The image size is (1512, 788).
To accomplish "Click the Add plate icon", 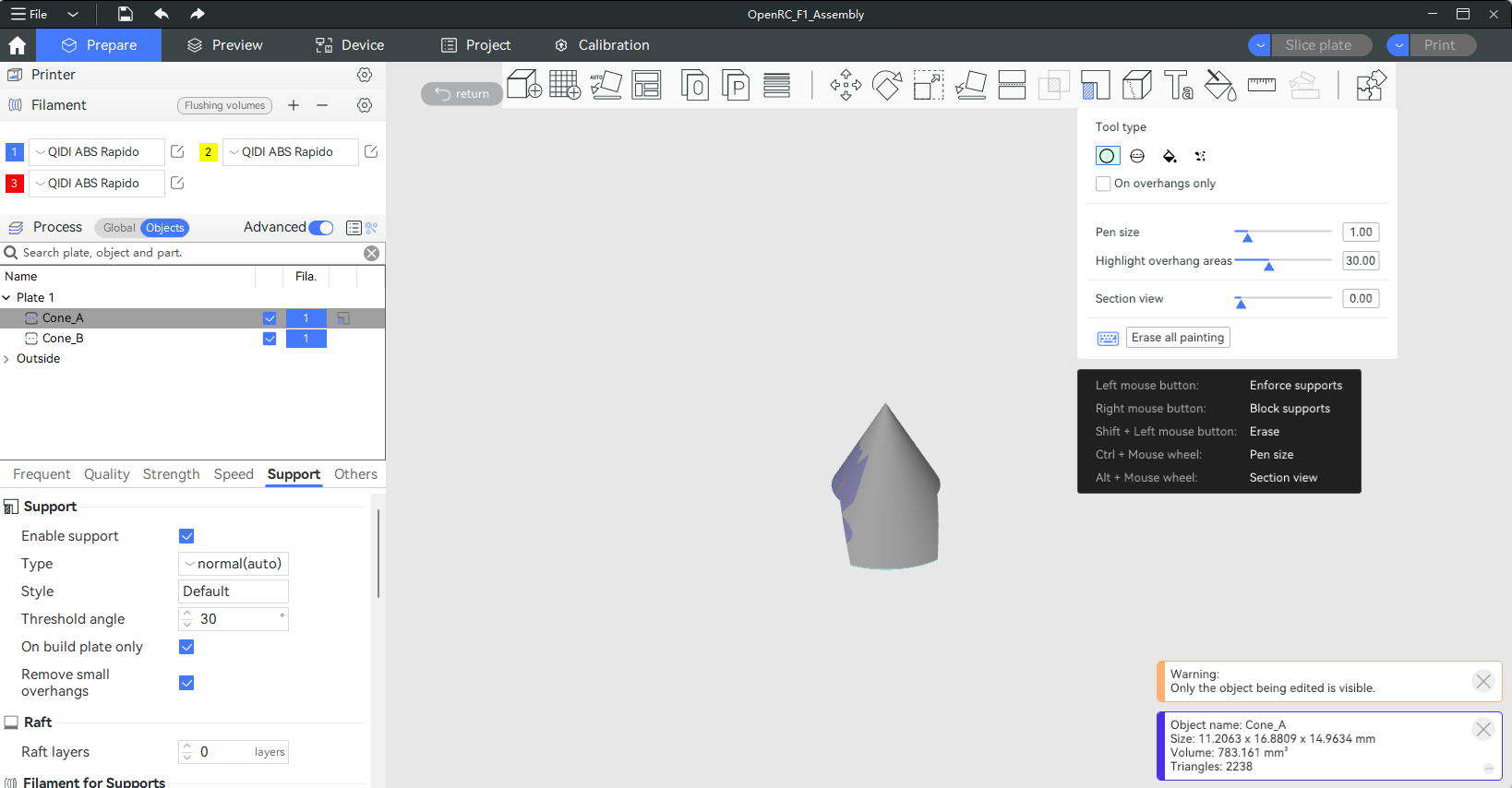I will (564, 85).
